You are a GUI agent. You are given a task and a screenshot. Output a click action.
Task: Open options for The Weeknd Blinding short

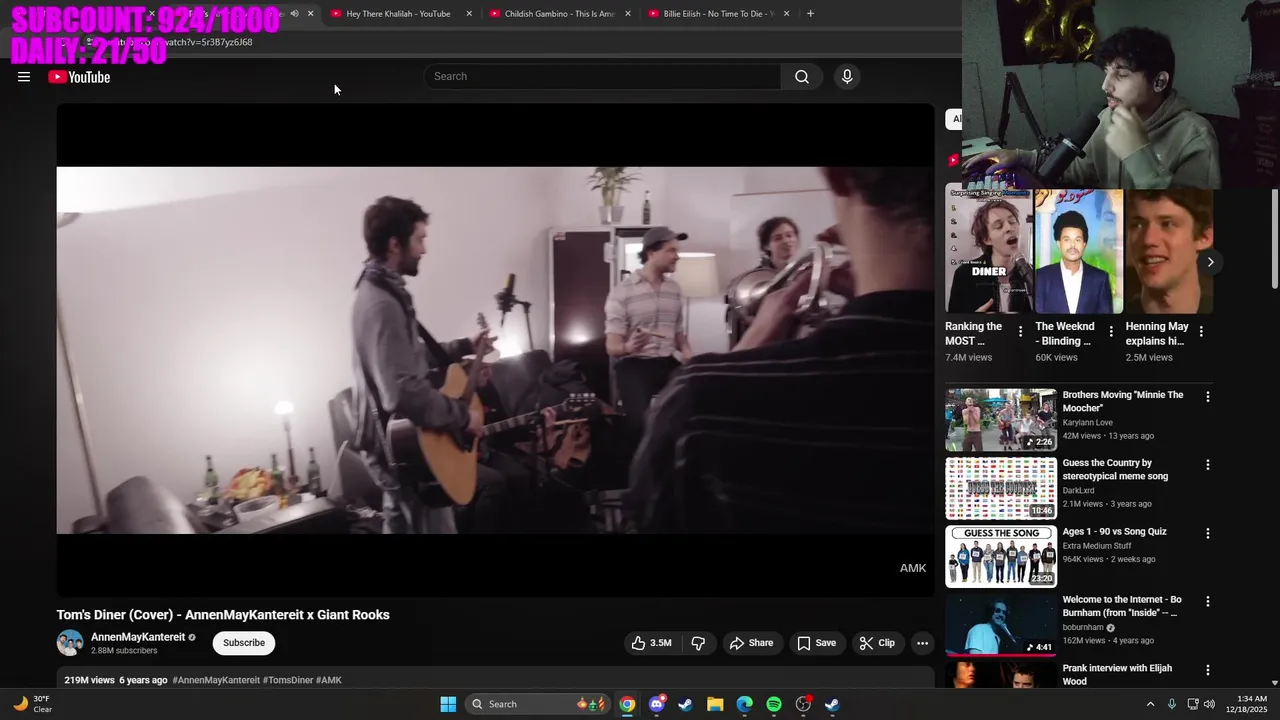point(1110,331)
